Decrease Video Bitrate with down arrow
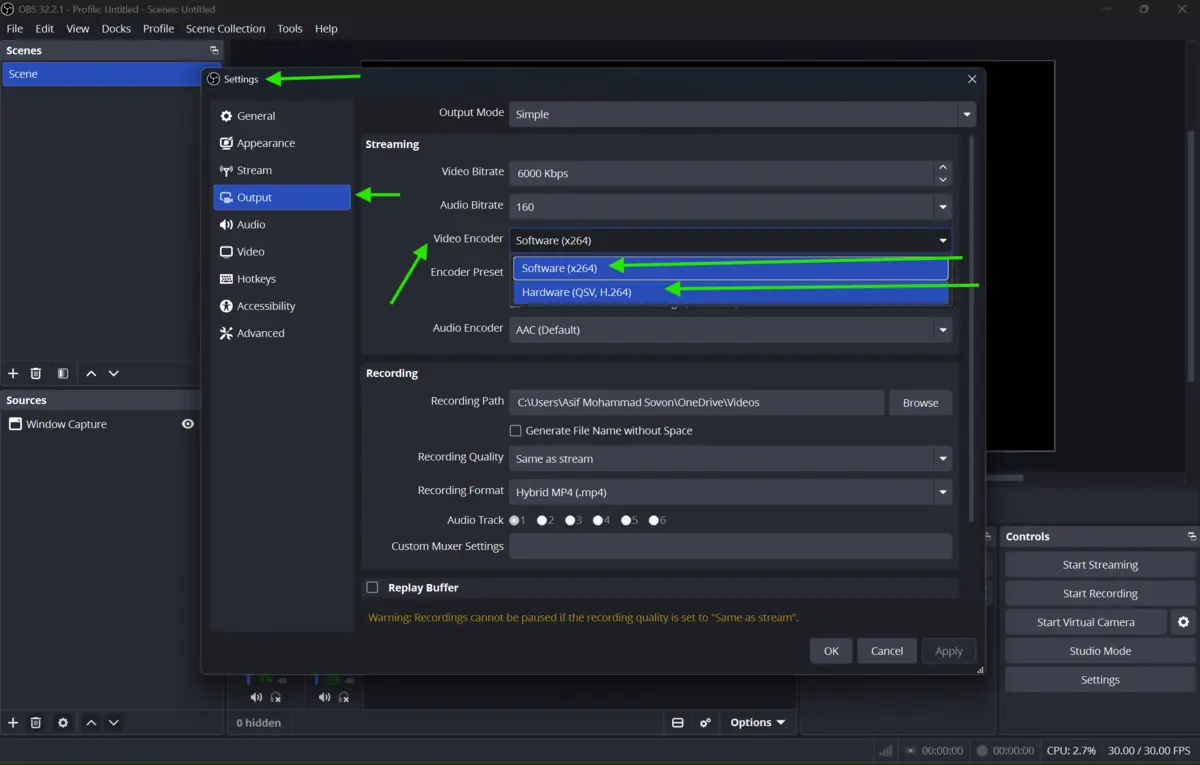Screen dimensions: 1200x765 tap(943, 180)
